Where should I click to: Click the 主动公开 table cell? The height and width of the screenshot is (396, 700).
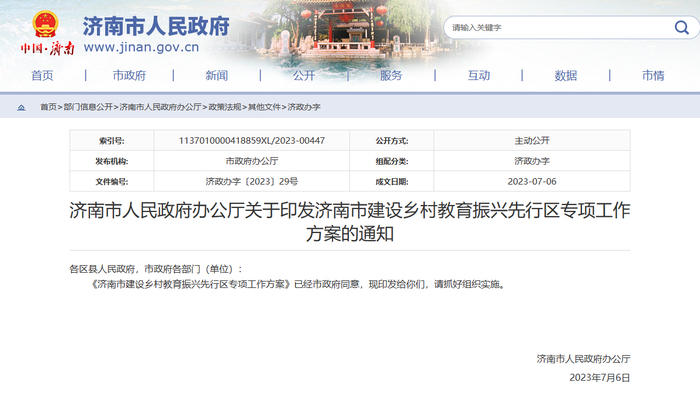point(532,141)
